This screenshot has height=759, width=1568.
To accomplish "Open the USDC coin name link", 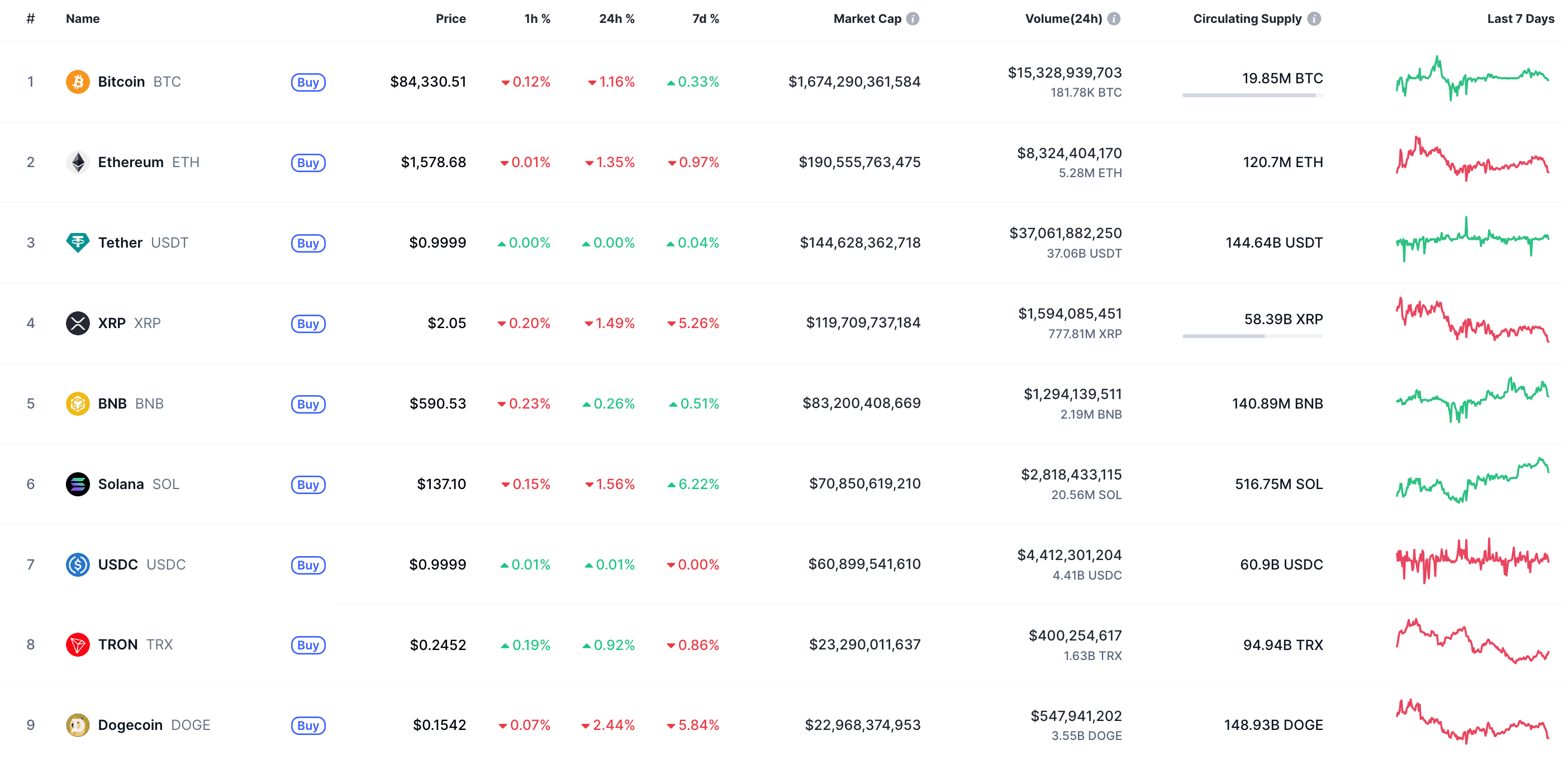I will tap(118, 564).
